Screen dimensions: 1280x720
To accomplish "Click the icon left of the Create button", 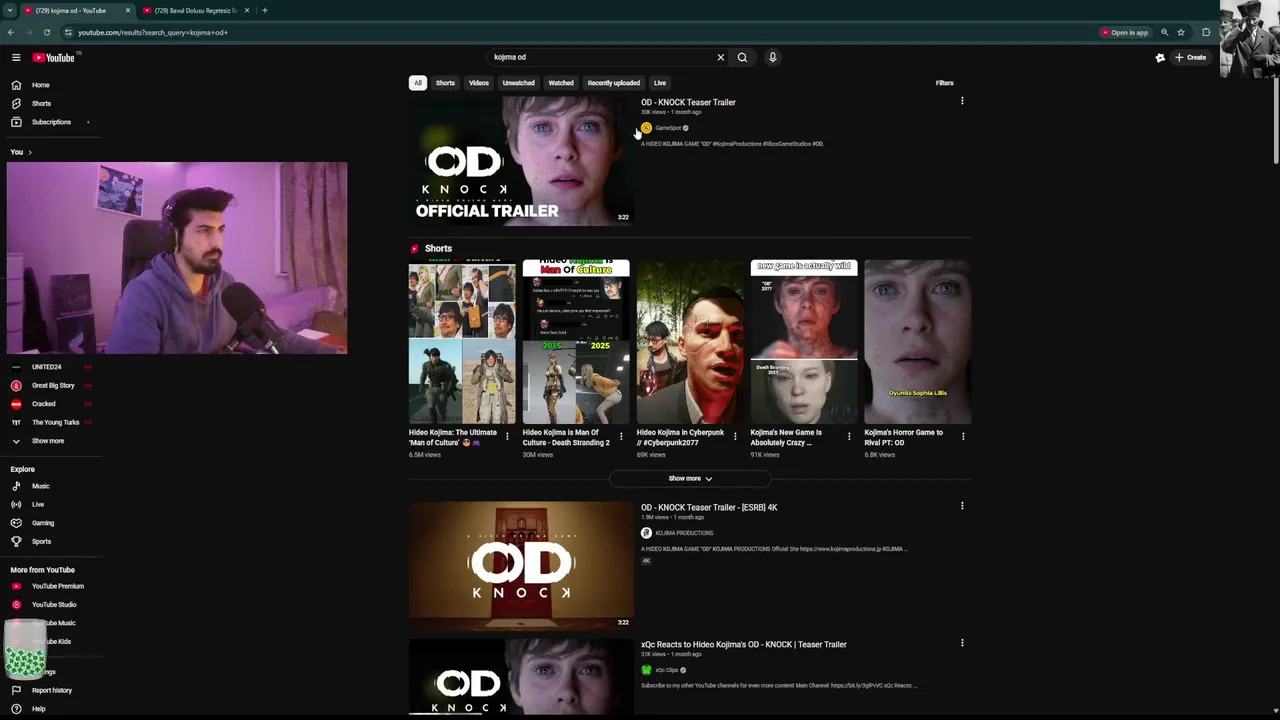I will pyautogui.click(x=1160, y=58).
